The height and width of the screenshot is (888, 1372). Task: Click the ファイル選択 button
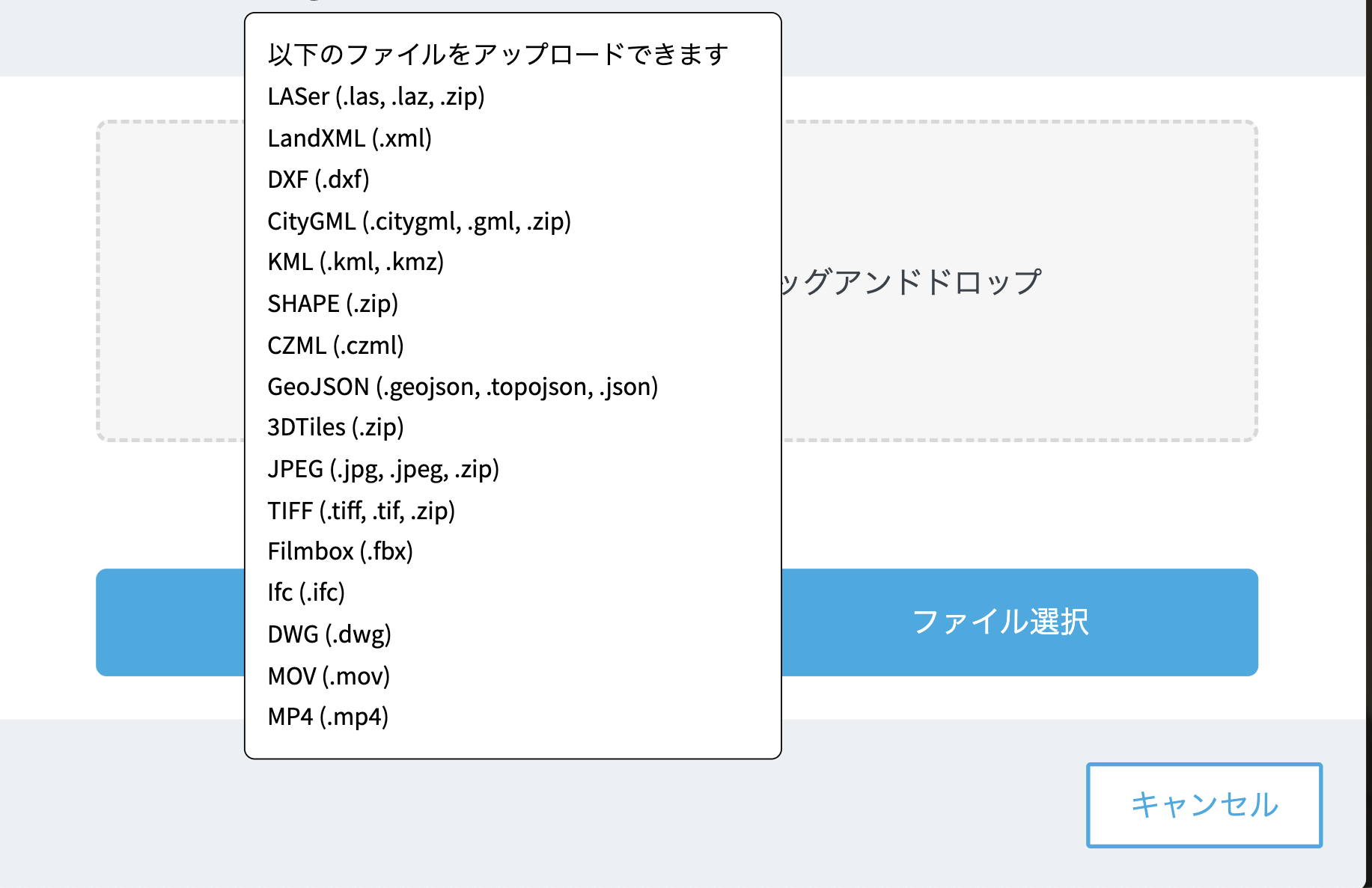[x=1000, y=622]
